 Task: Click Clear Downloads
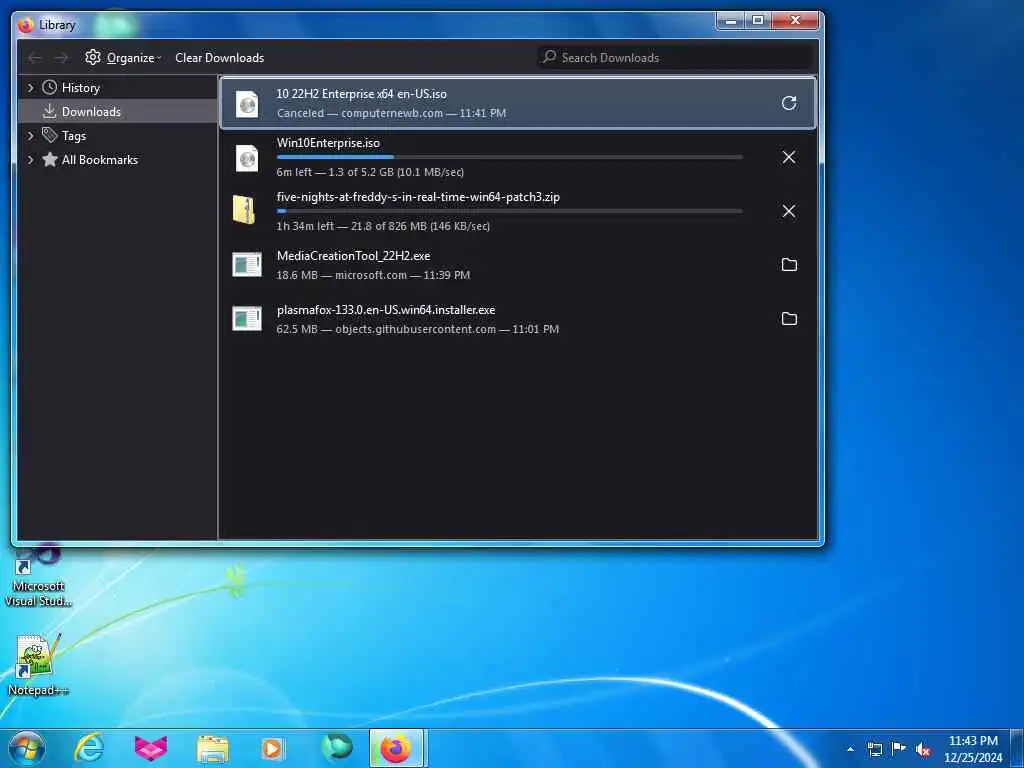[x=219, y=57]
